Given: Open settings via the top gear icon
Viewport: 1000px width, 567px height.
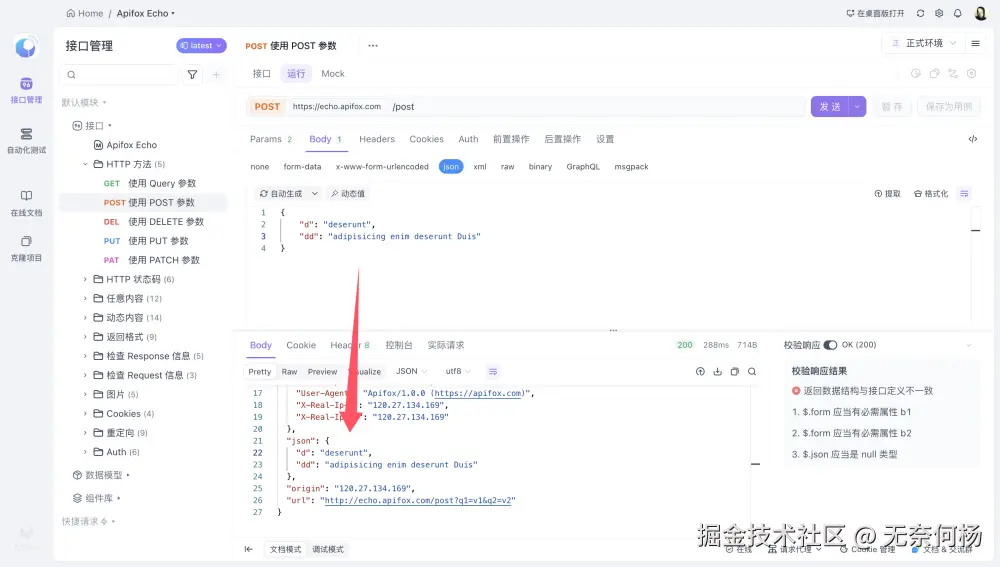Looking at the screenshot, I should [939, 13].
